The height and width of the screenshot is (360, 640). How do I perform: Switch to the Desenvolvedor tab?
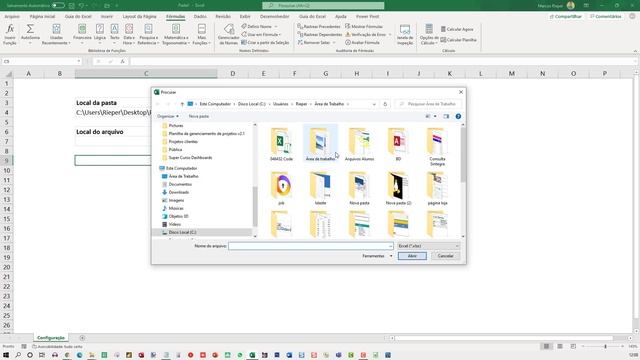(x=274, y=17)
